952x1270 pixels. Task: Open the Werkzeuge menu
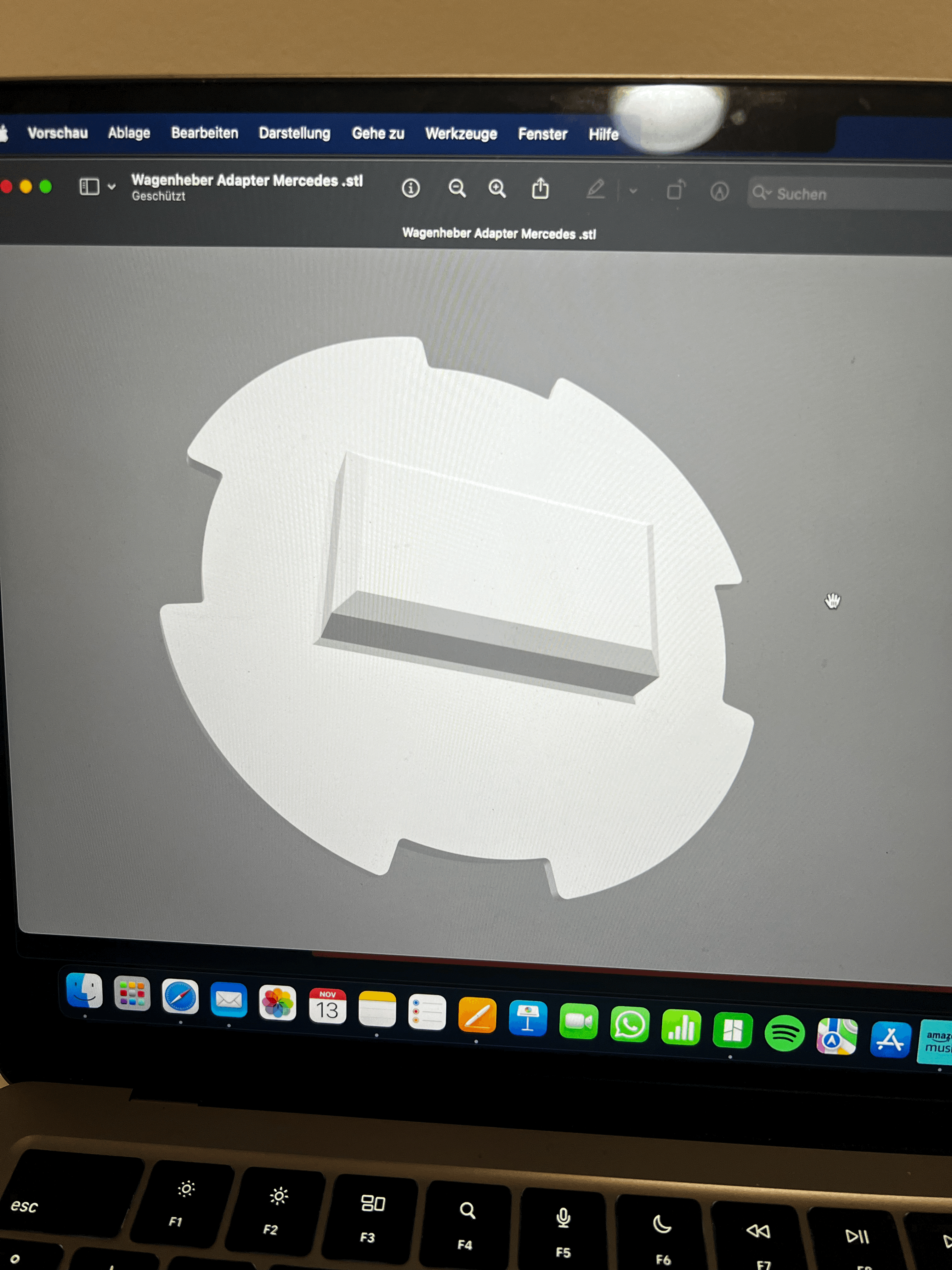coord(462,134)
